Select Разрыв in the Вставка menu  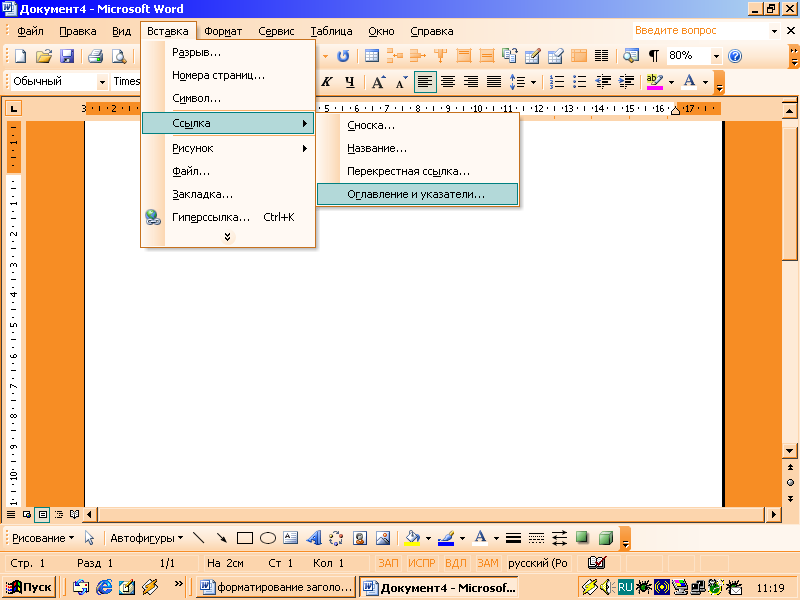coord(228,53)
